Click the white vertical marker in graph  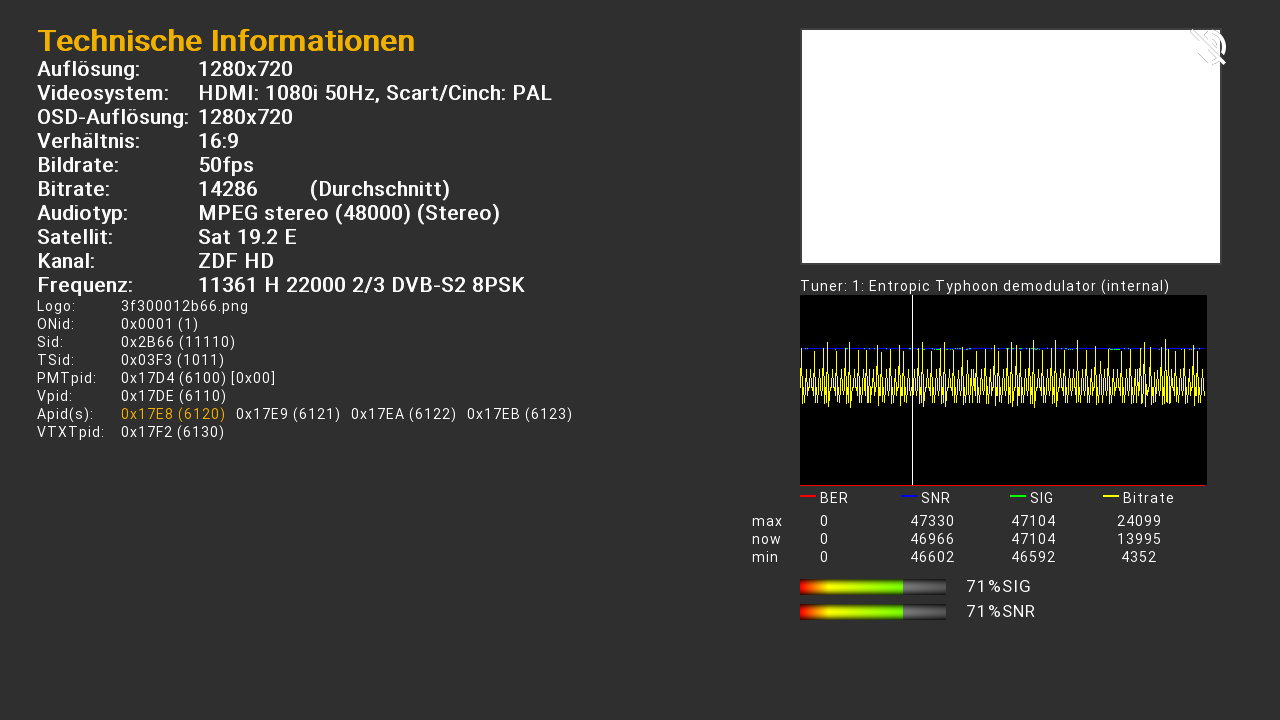(x=912, y=390)
